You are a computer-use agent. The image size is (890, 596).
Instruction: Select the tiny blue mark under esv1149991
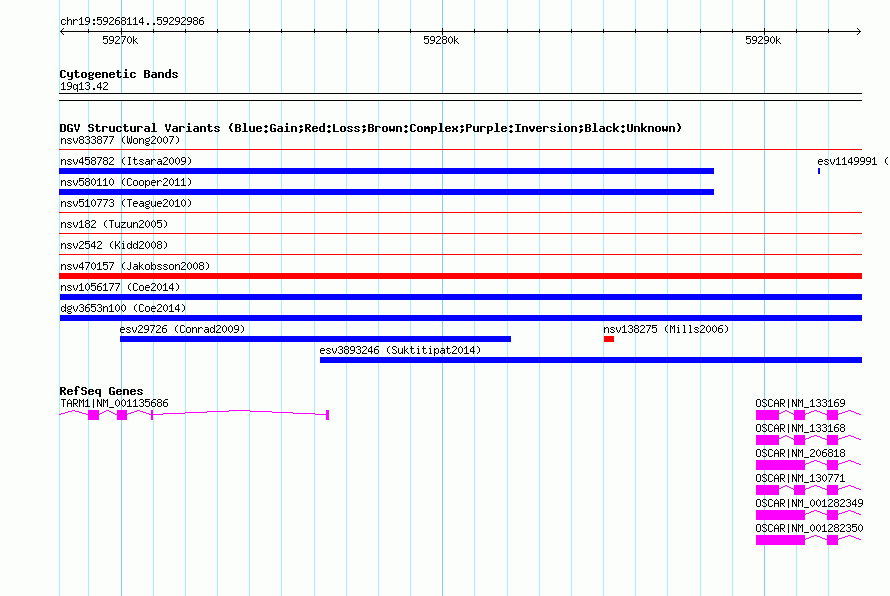[x=818, y=171]
